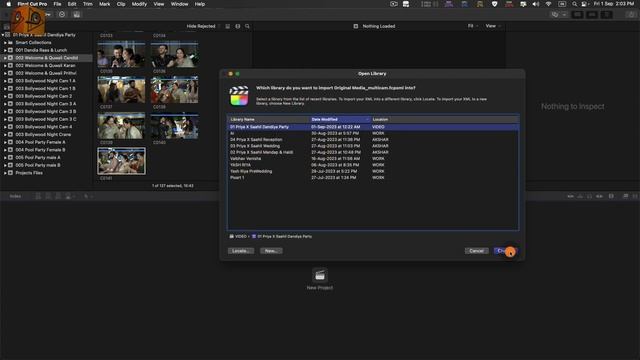Open the Modify menu
This screenshot has width=640, height=360.
[139, 4]
